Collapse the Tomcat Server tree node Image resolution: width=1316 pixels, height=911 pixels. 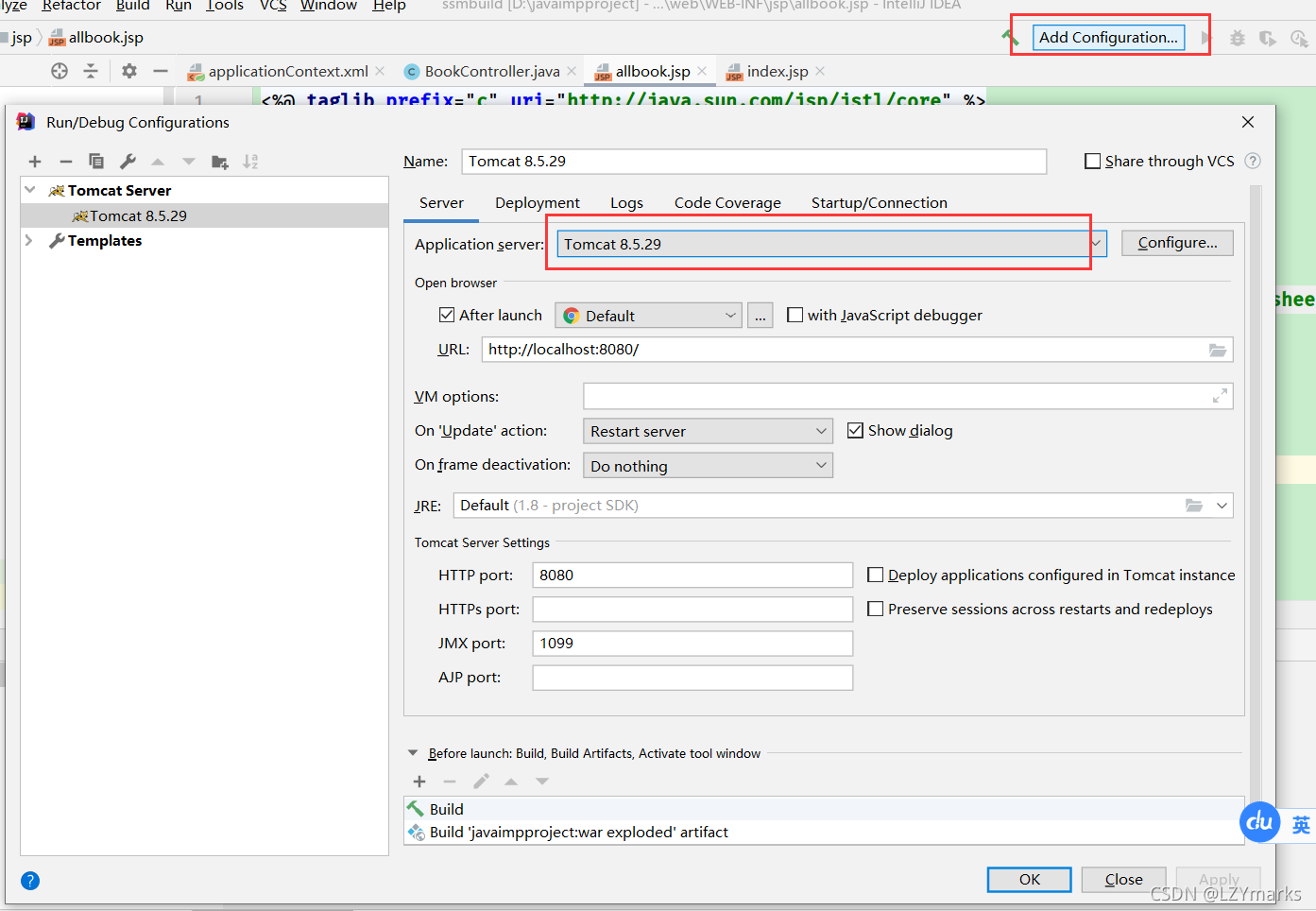click(30, 190)
